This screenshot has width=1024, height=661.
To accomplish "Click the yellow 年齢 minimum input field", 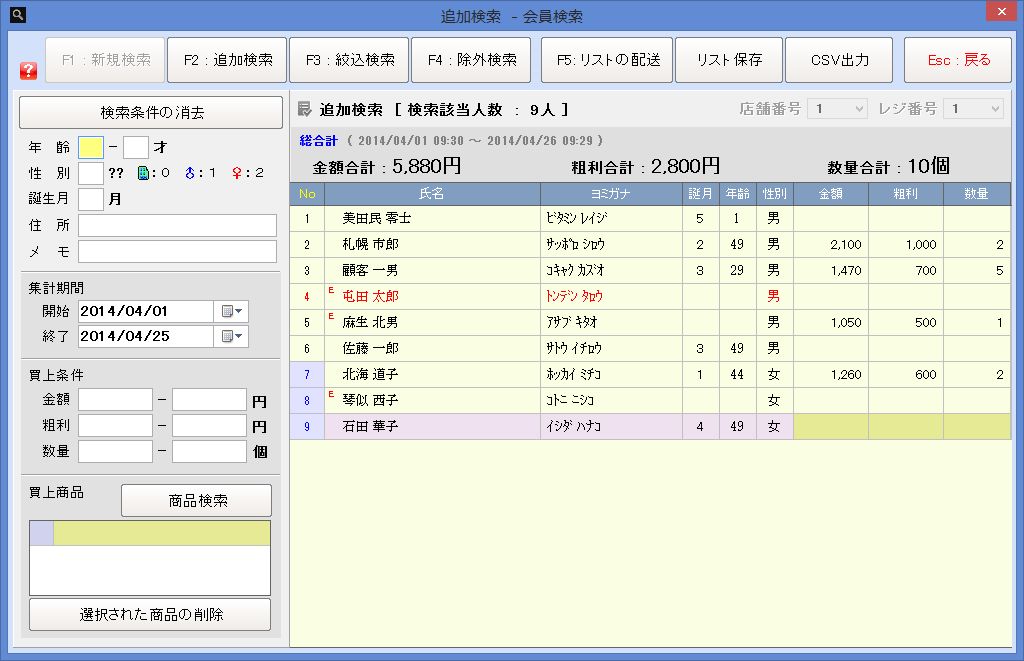I will click(90, 148).
